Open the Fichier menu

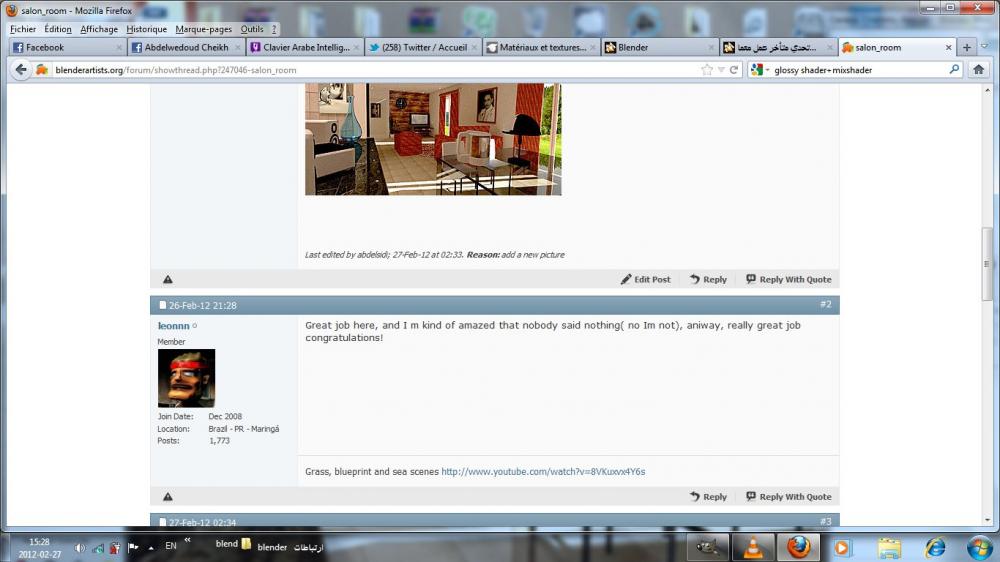(x=23, y=29)
